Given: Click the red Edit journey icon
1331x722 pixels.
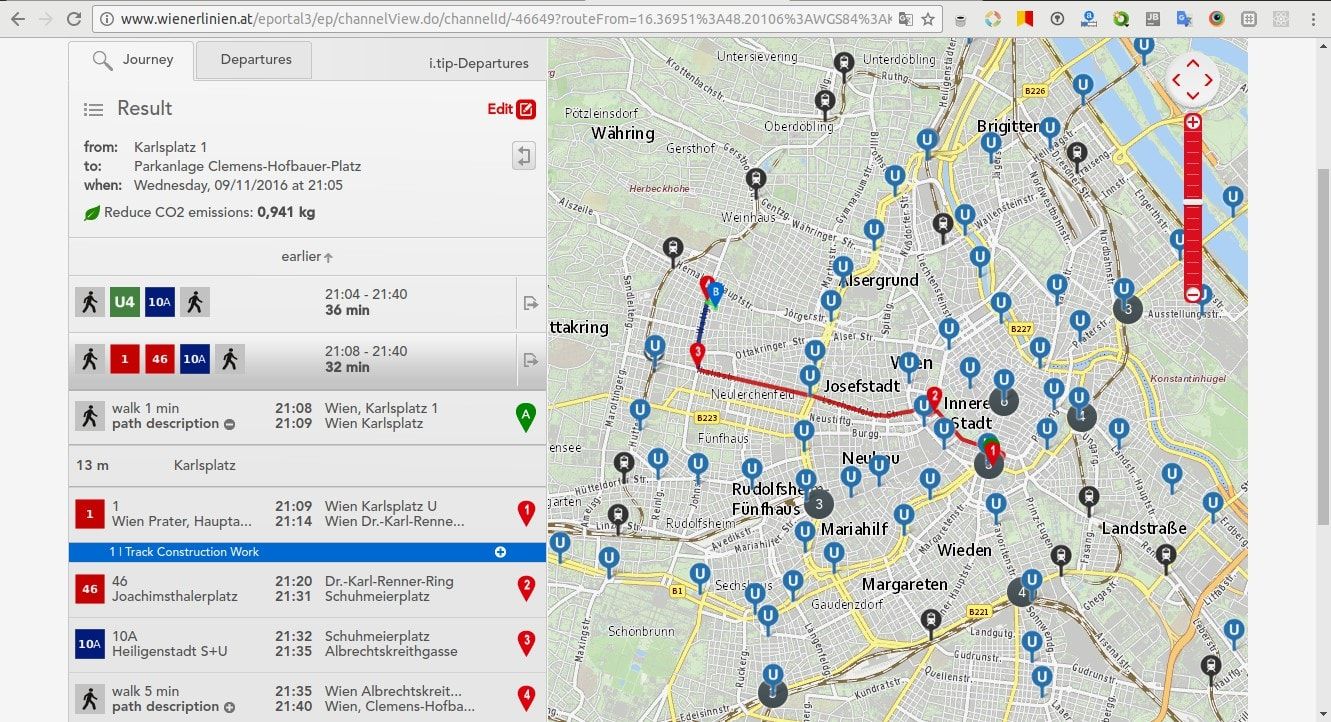Looking at the screenshot, I should click(526, 109).
